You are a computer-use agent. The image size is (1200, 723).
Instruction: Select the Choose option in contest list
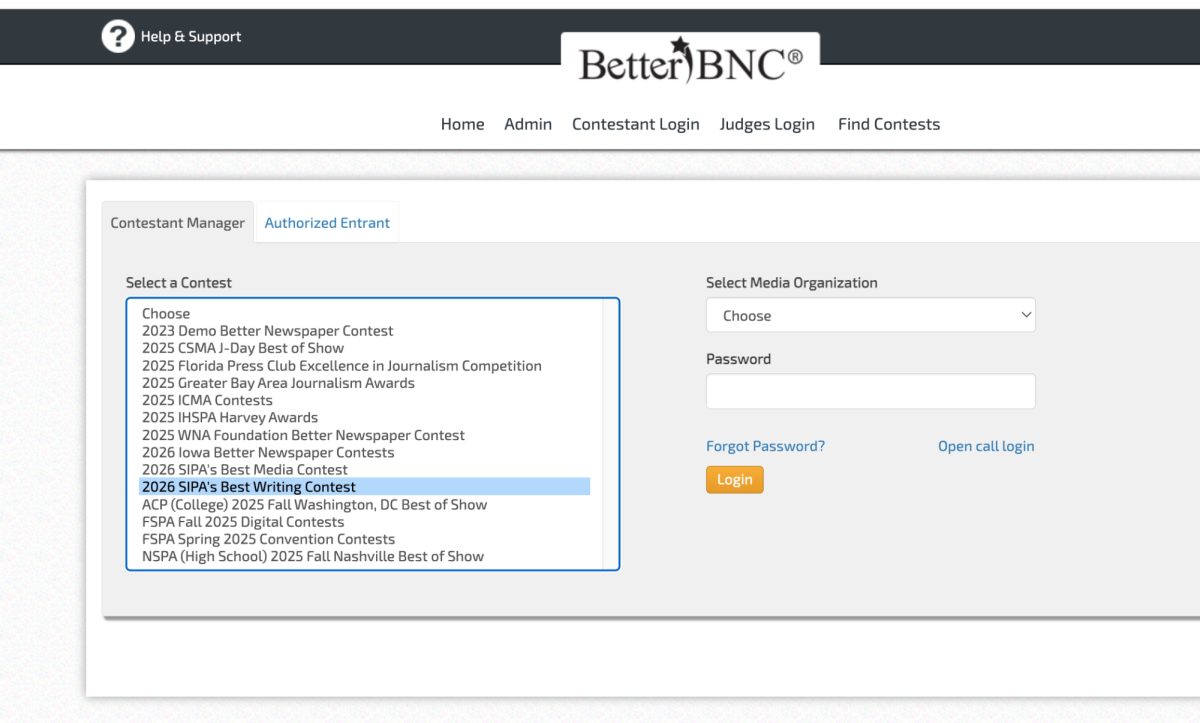coord(365,314)
